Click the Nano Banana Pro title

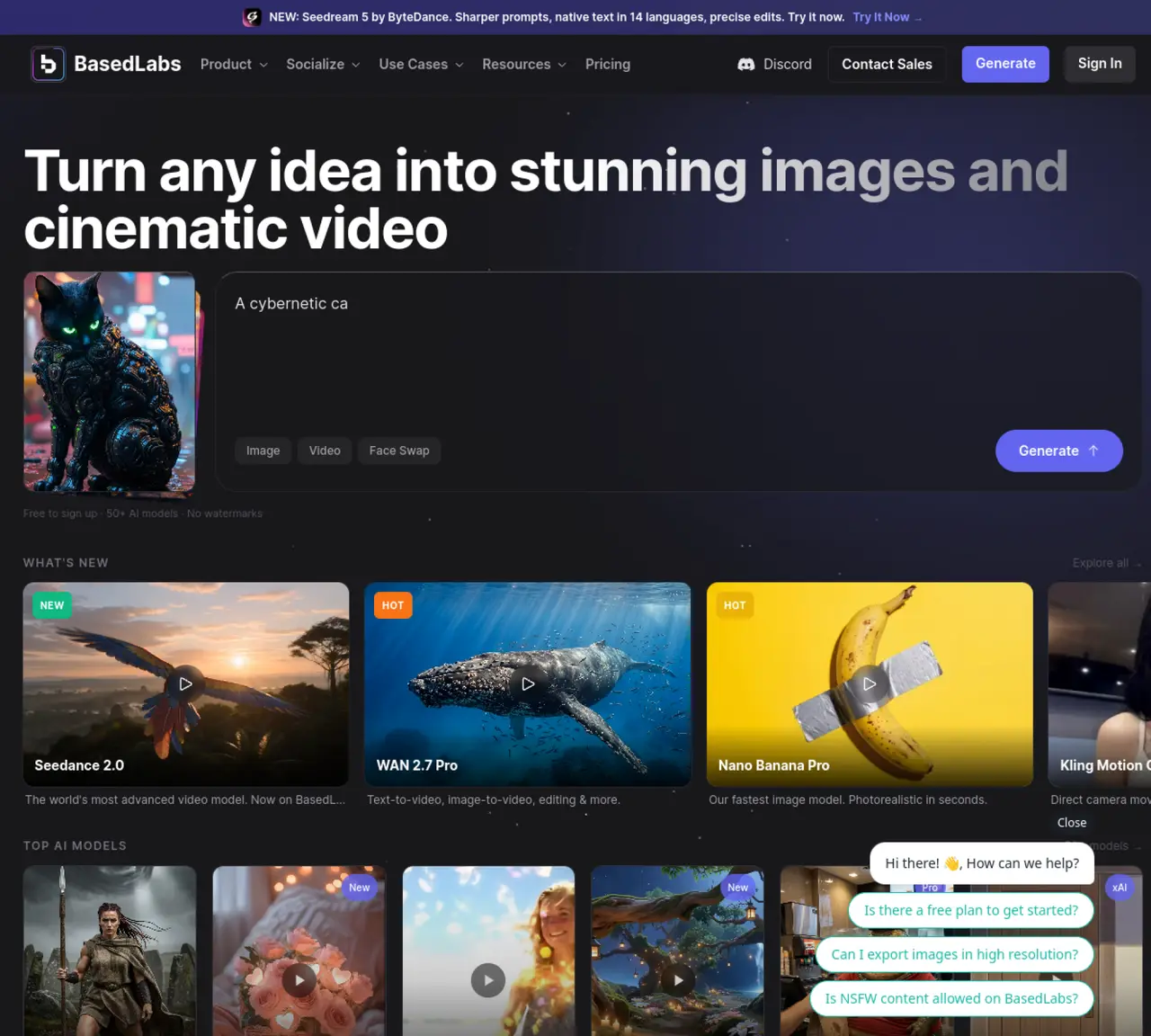[x=774, y=765]
